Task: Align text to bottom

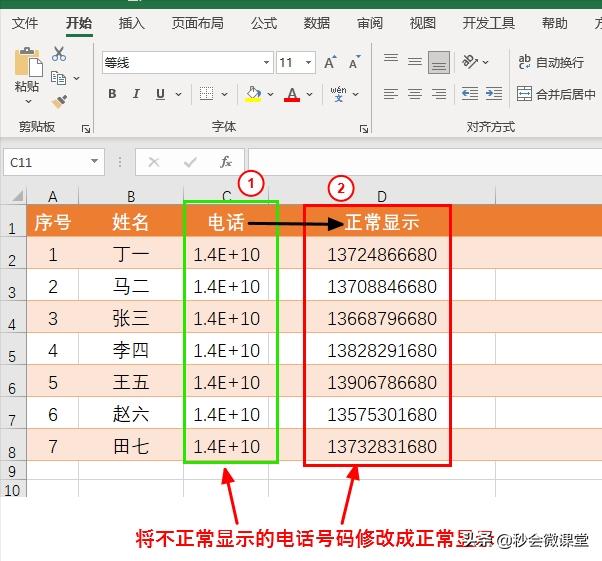Action: pyautogui.click(x=439, y=62)
